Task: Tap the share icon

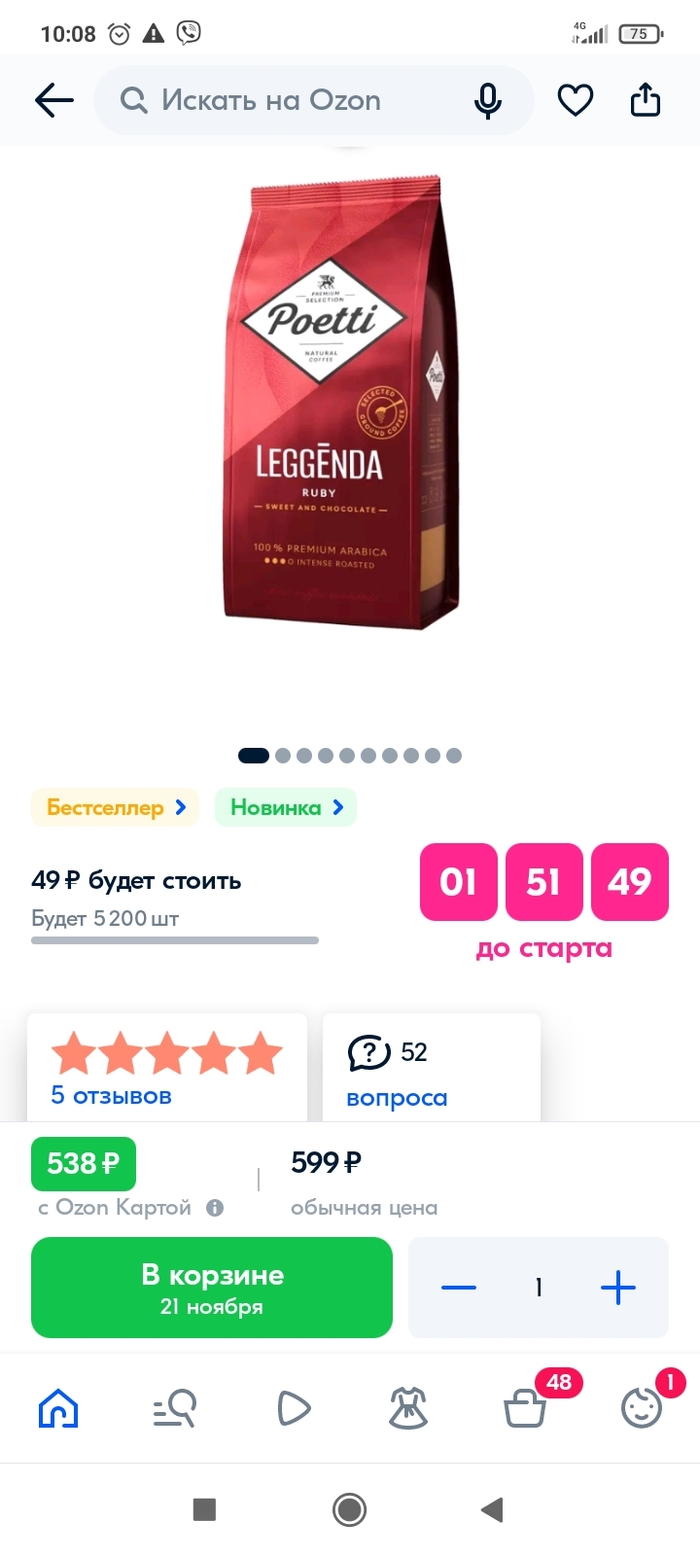Action: (645, 100)
